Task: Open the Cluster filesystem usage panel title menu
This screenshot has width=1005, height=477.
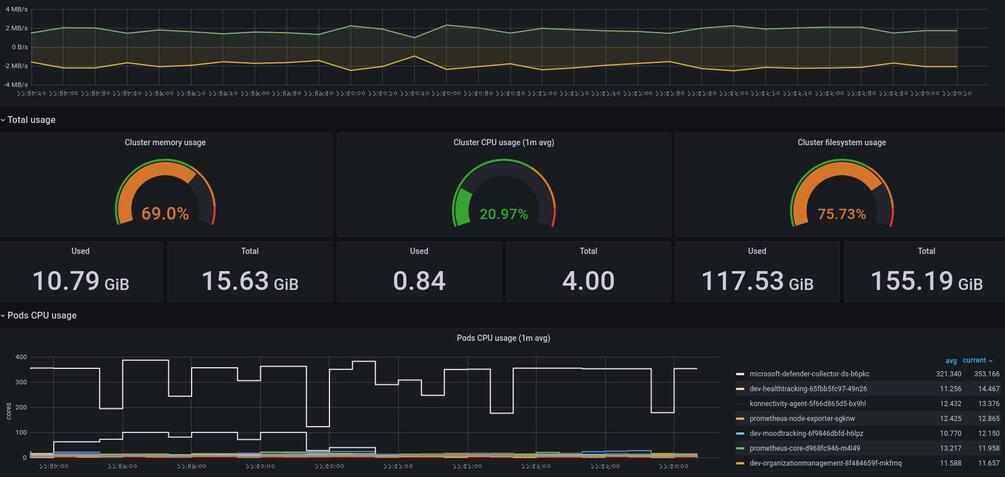Action: [842, 142]
